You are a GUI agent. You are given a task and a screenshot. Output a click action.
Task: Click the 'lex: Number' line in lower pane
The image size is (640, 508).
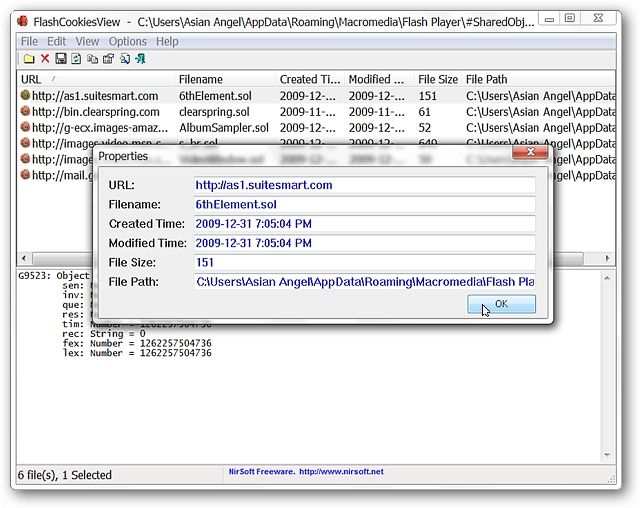[x=137, y=353]
